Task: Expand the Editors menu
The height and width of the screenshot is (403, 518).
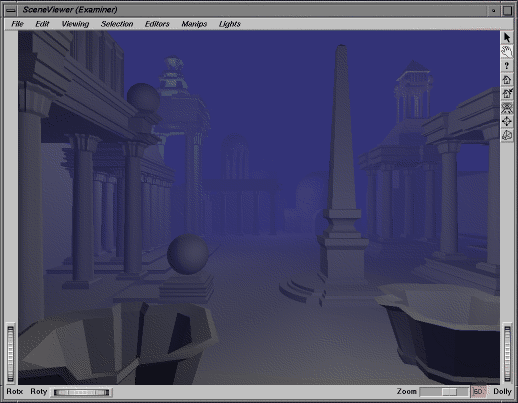Action: coord(157,24)
